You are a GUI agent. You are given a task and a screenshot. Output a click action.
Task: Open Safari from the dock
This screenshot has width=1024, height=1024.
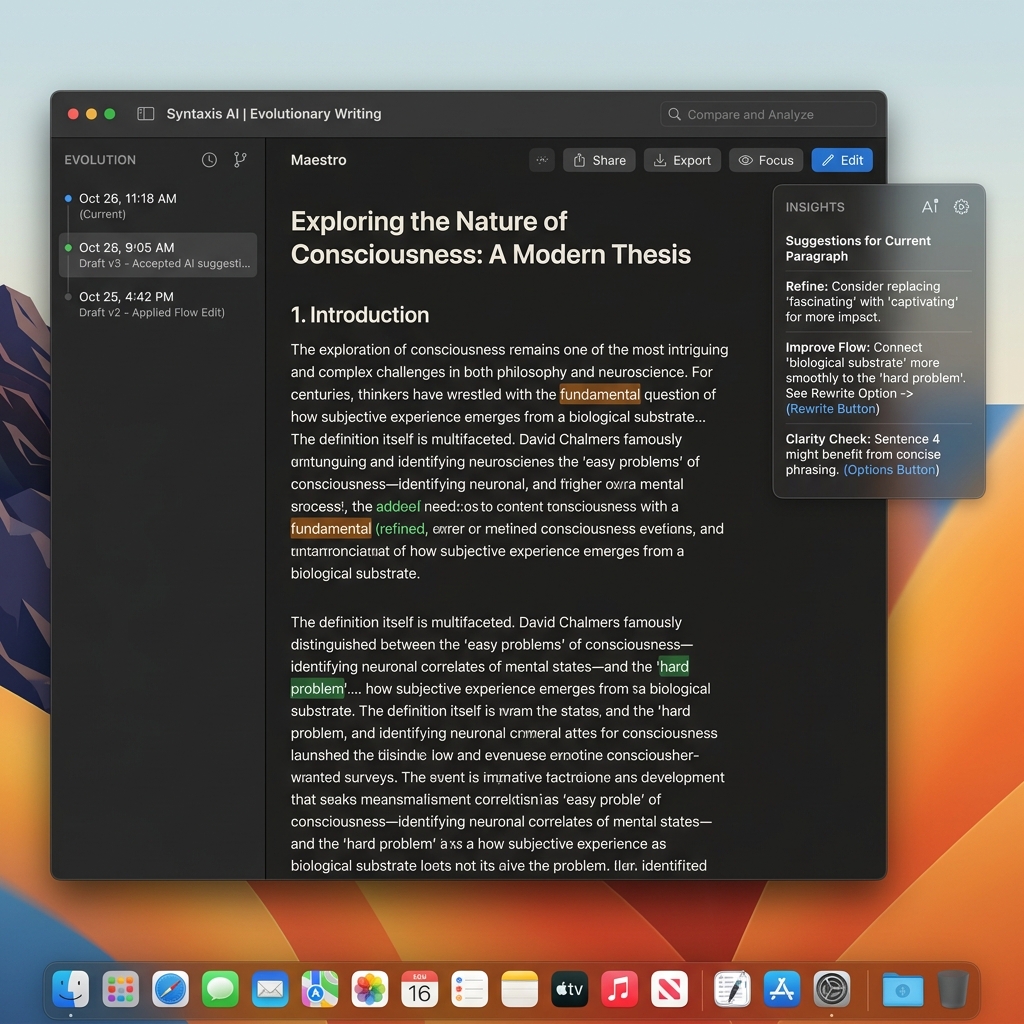170,989
